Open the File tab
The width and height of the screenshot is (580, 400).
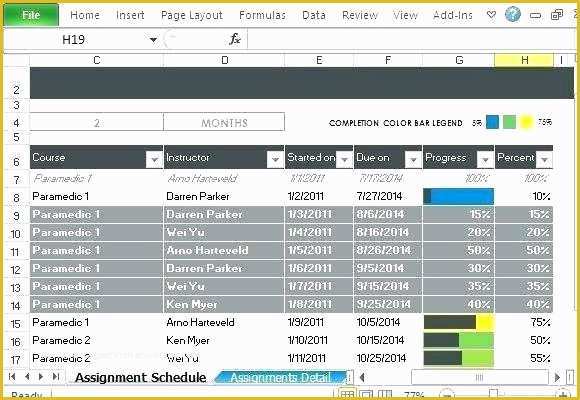pyautogui.click(x=31, y=15)
